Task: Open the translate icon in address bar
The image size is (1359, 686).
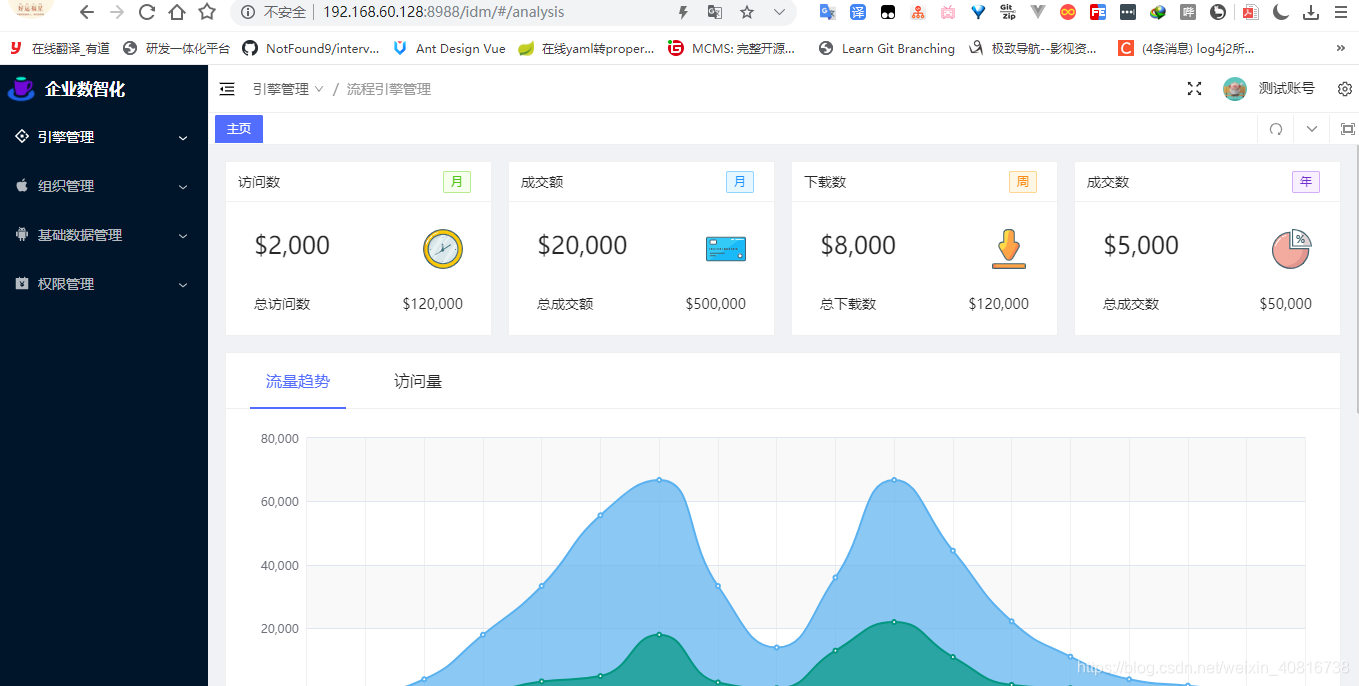Action: [x=714, y=13]
